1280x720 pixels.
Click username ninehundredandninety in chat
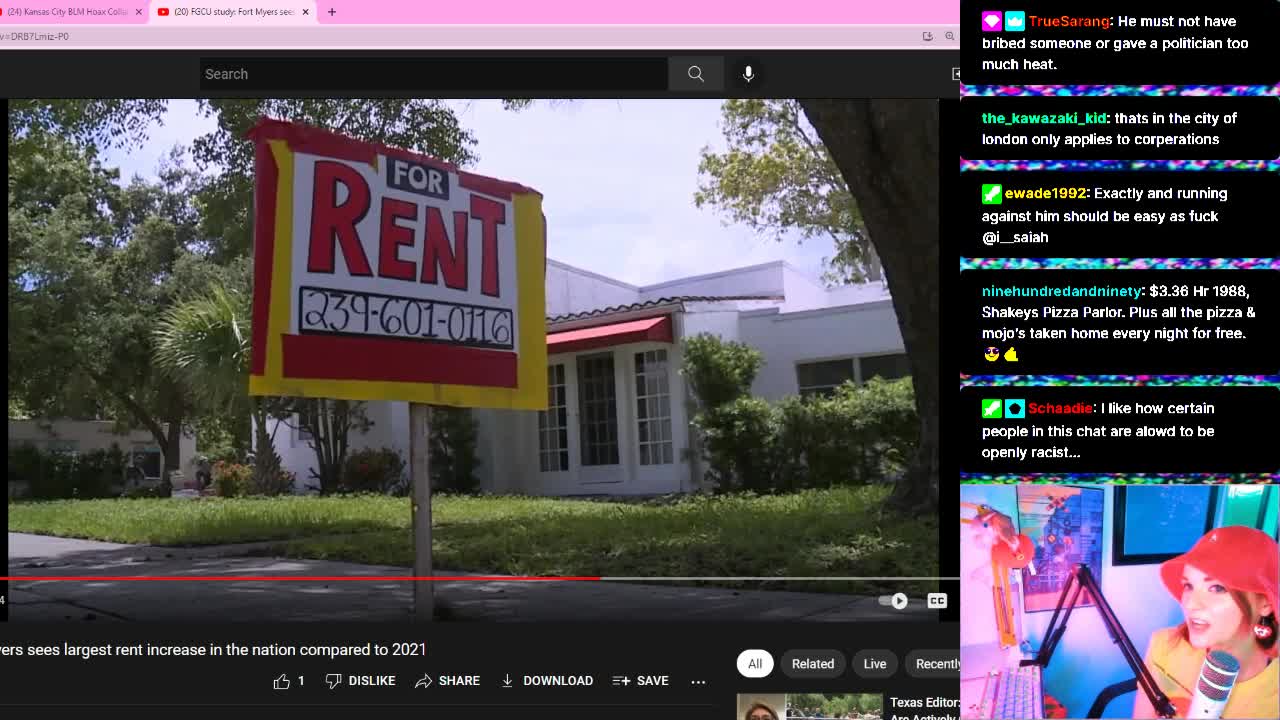[1061, 291]
